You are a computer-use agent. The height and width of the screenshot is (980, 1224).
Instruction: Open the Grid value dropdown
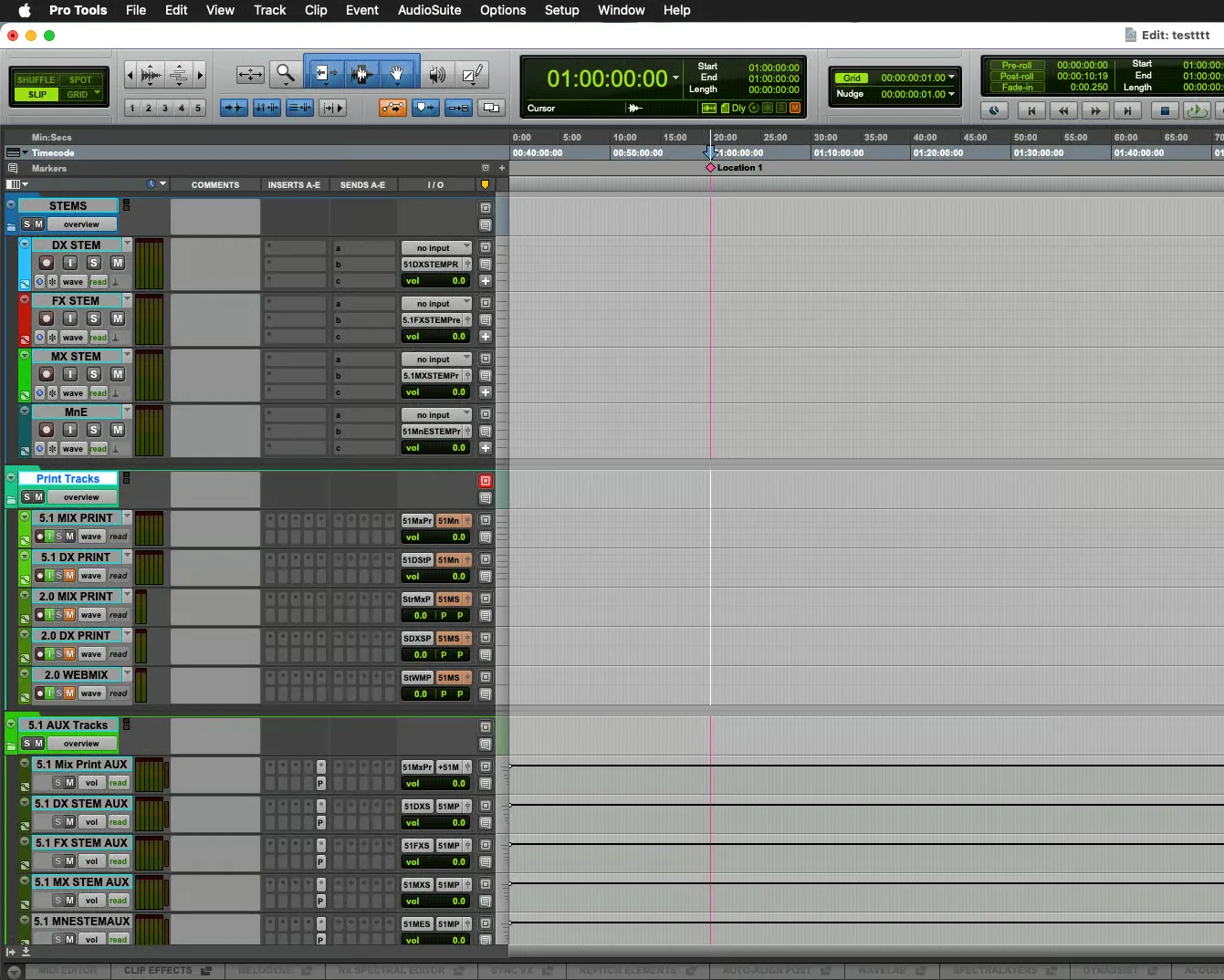917,78
